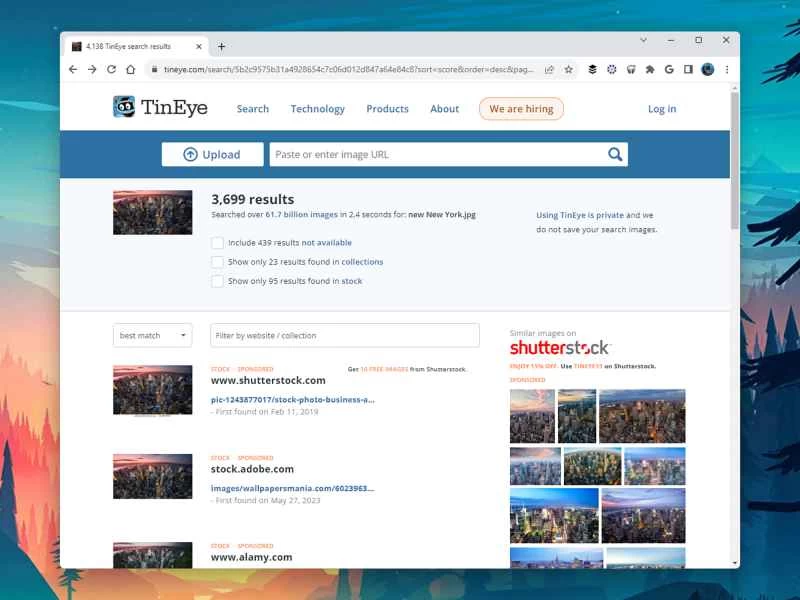
Task: Check Show only 23 results found in collections
Action: (x=217, y=261)
